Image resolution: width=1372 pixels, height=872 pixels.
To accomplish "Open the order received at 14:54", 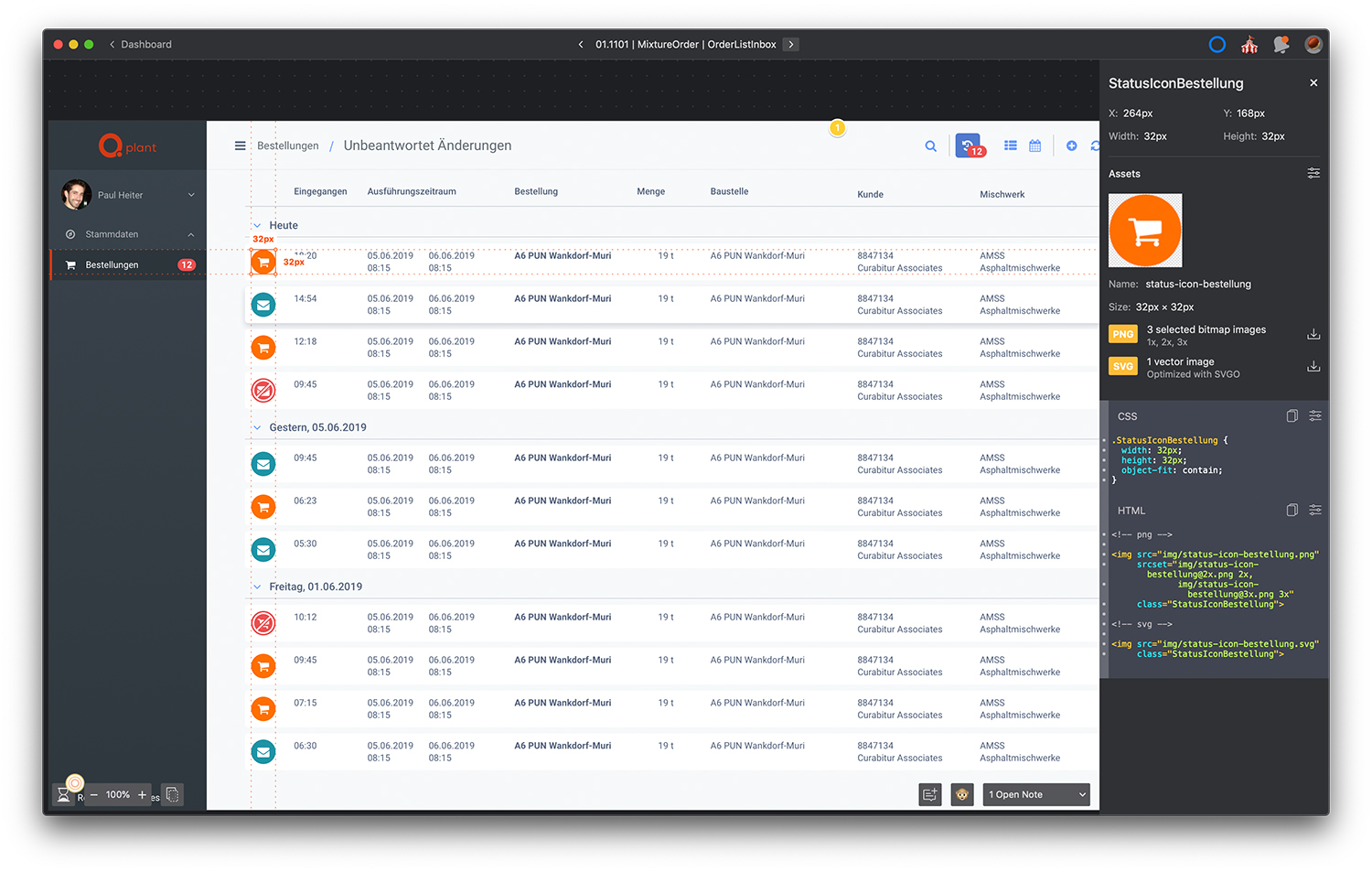I will tap(672, 305).
